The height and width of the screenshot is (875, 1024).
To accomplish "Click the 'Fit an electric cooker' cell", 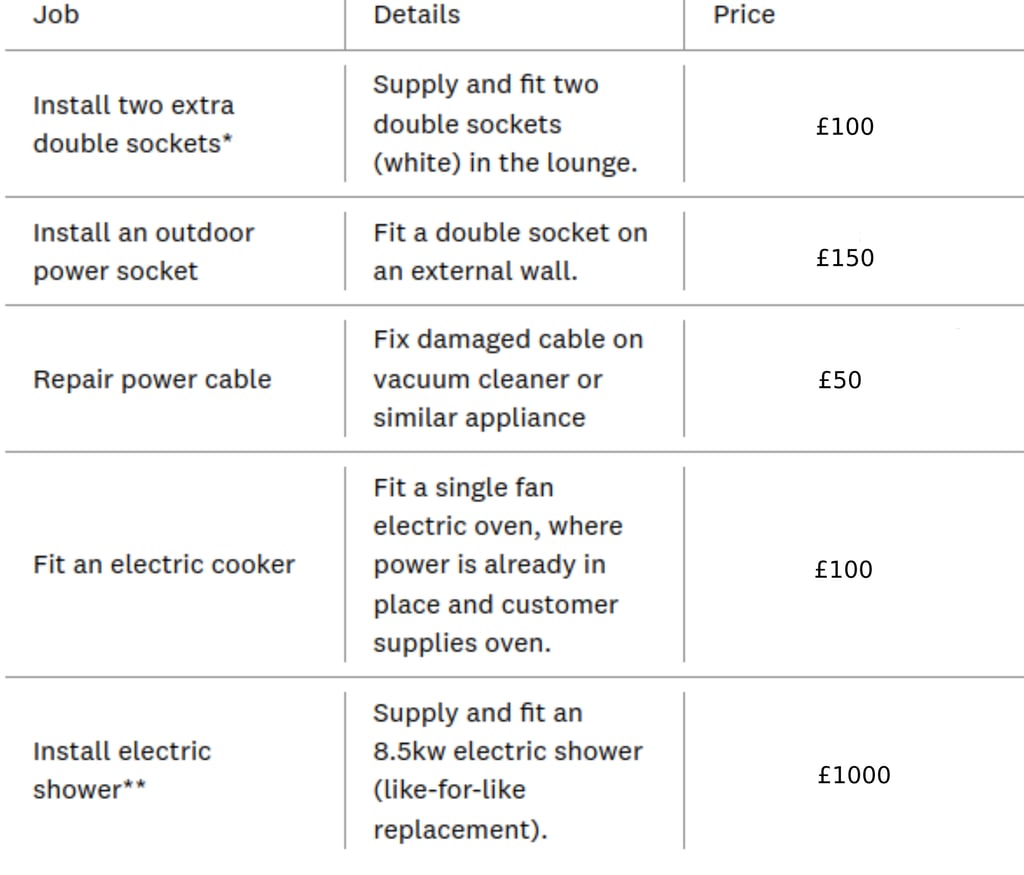I will tap(164, 565).
